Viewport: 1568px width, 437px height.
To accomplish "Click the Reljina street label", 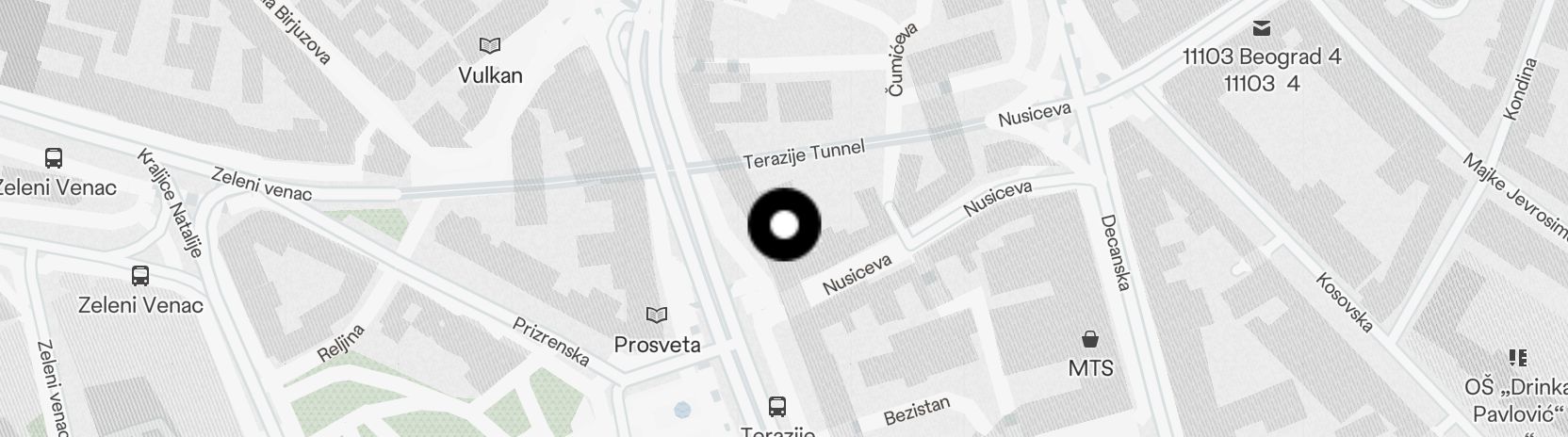I will 341,344.
